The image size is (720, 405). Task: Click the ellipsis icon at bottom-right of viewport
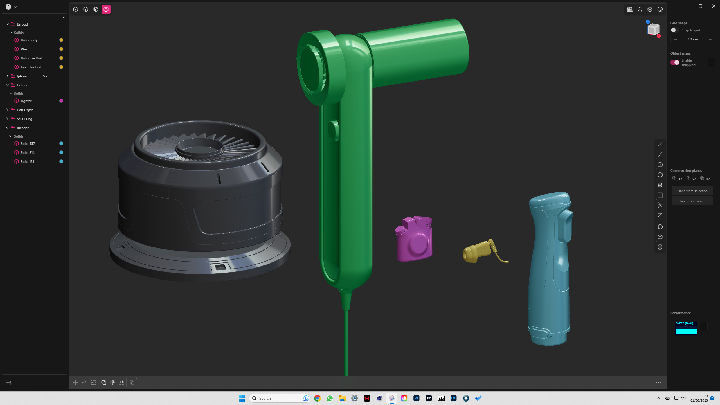coord(658,382)
